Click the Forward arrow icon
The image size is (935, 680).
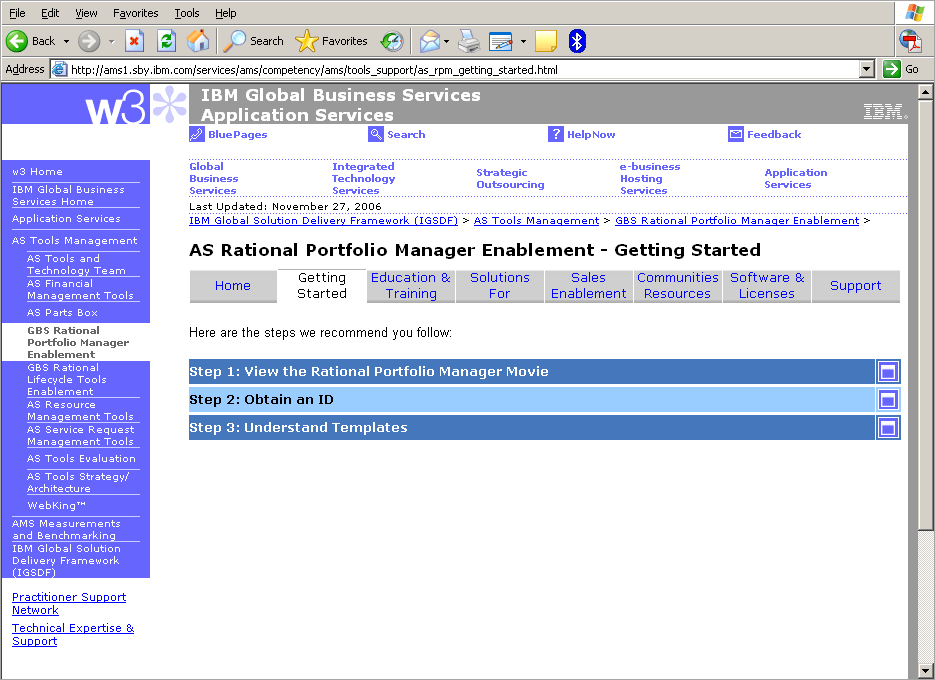click(89, 41)
